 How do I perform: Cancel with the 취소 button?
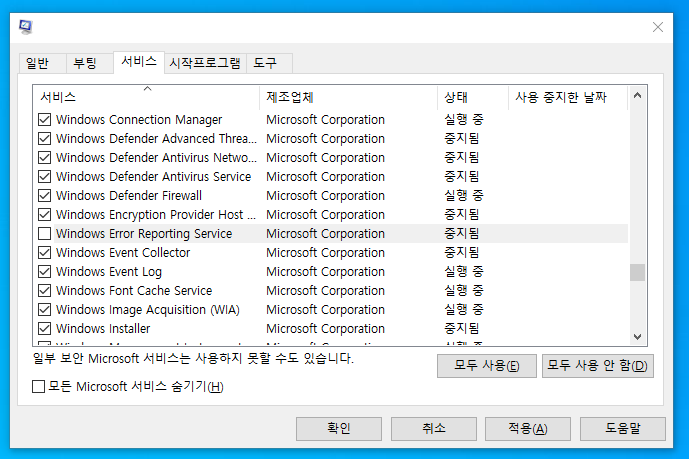[x=434, y=429]
